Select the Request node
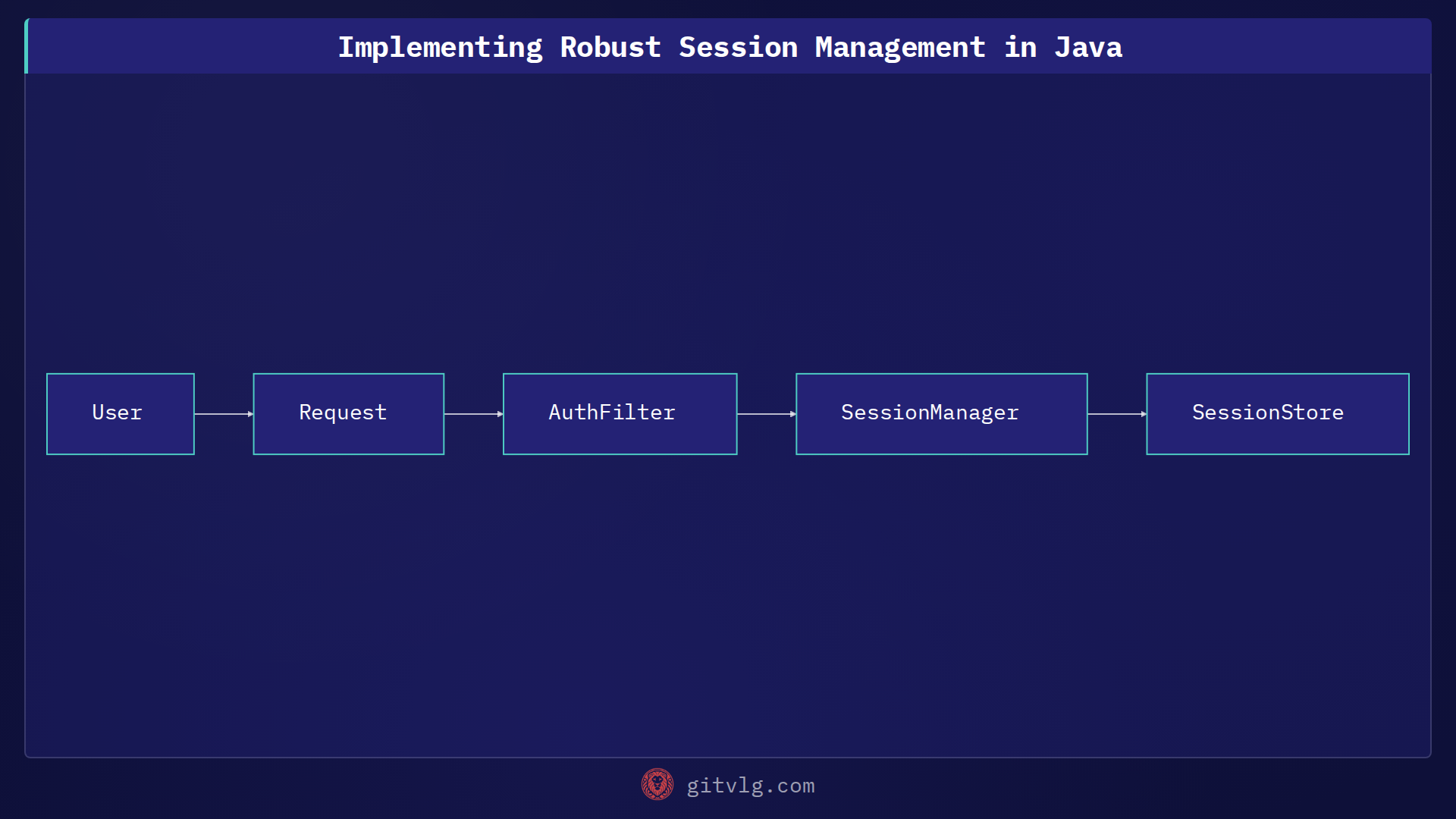1456x819 pixels. (349, 414)
